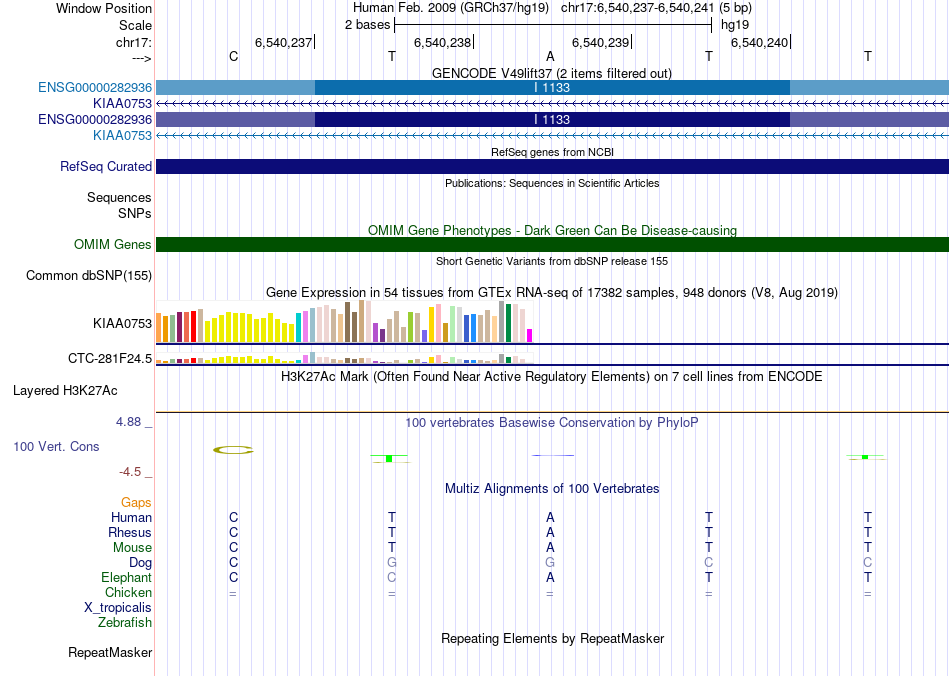Click the Mouse species label
950x676 pixels.
(x=132, y=548)
